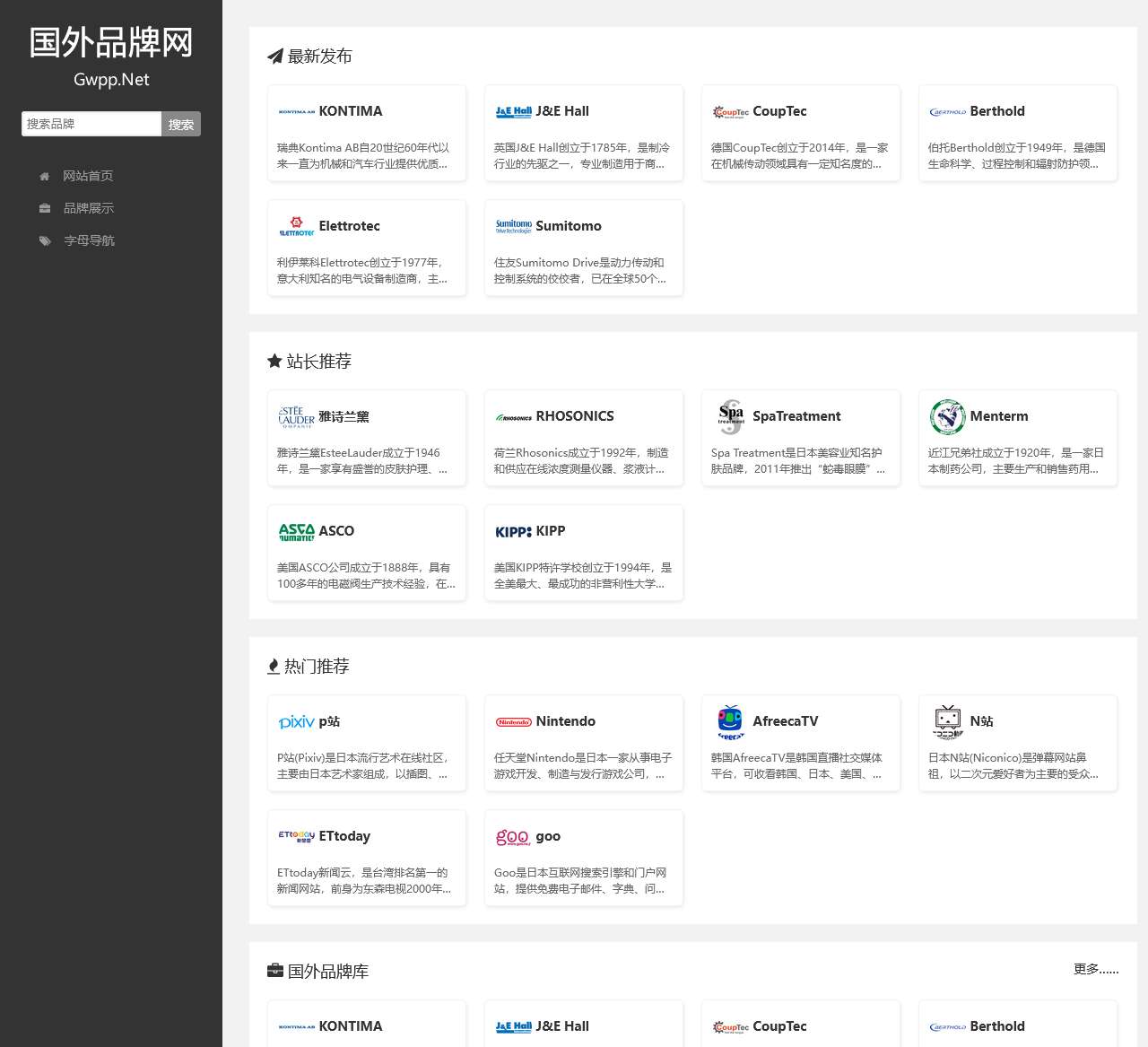Click description starting 任天堂Nintendo
The image size is (1148, 1047).
pos(583,766)
